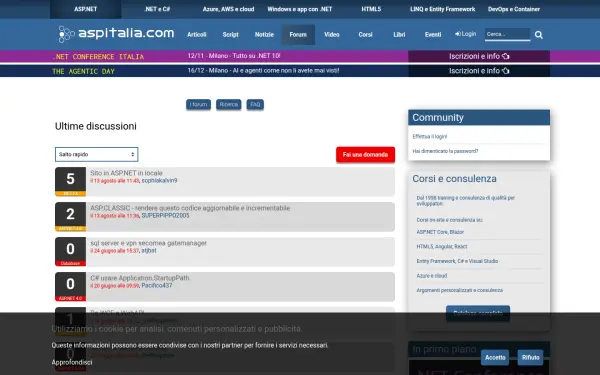
Task: Open Azure e cloud courses link
Action: [x=432, y=276]
